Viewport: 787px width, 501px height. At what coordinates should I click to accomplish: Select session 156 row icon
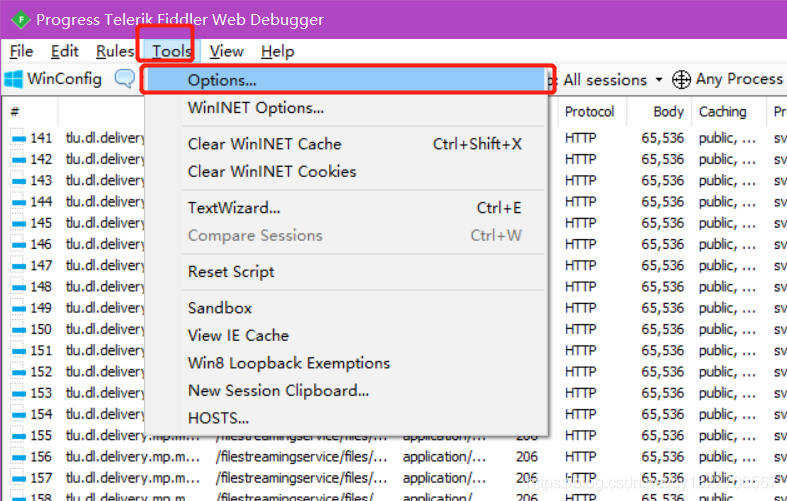[x=18, y=457]
